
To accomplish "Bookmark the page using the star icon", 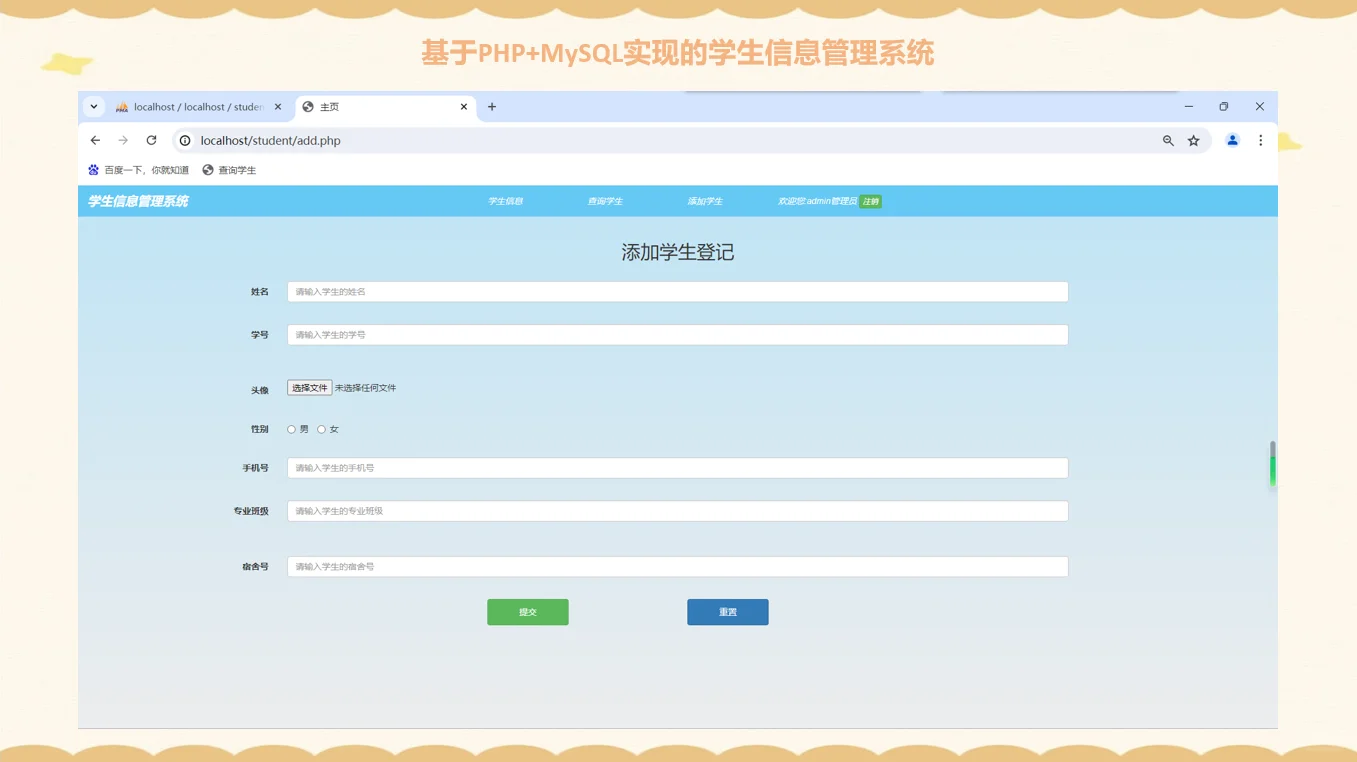I will click(1194, 140).
